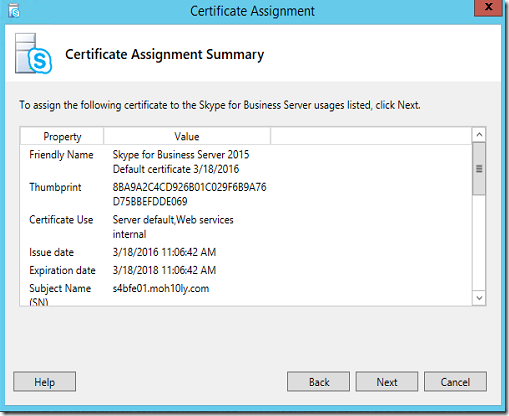
Task: Select the Value column header
Action: (x=187, y=136)
